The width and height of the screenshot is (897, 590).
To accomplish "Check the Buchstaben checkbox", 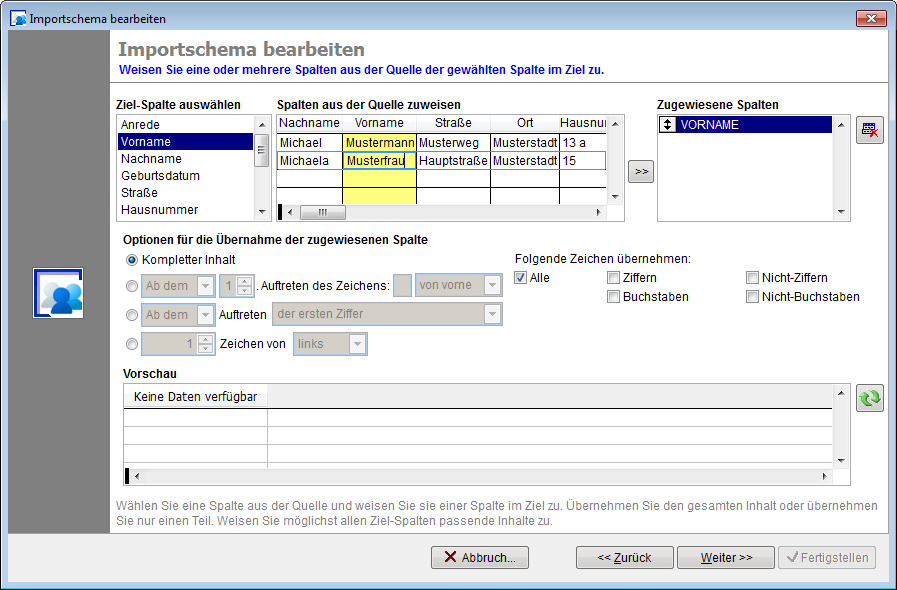I will coord(613,297).
